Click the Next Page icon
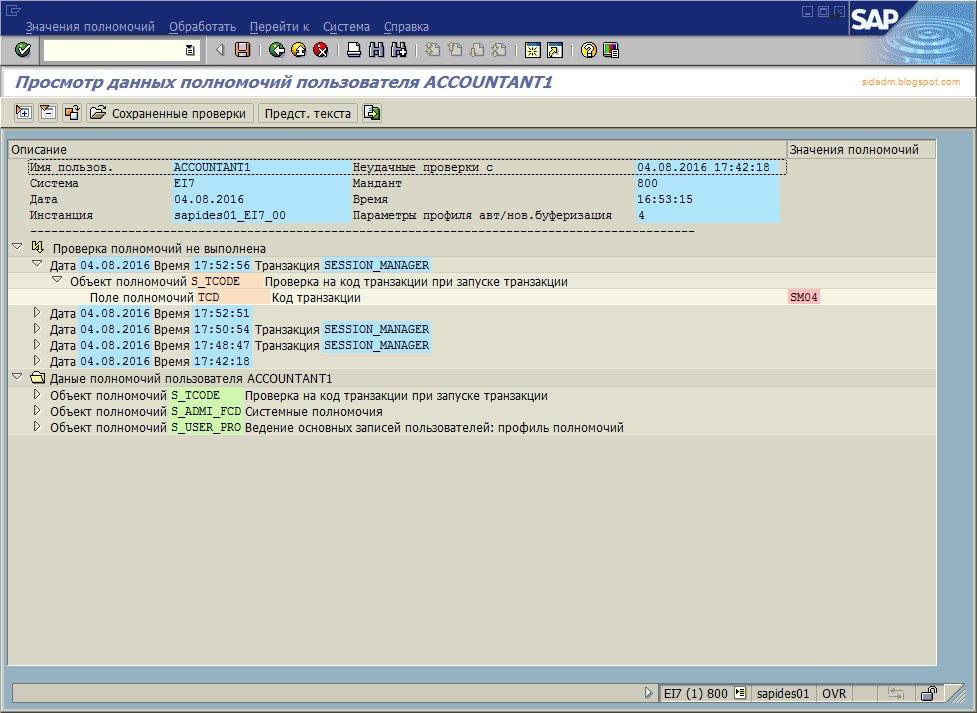The width and height of the screenshot is (977, 713). click(477, 50)
